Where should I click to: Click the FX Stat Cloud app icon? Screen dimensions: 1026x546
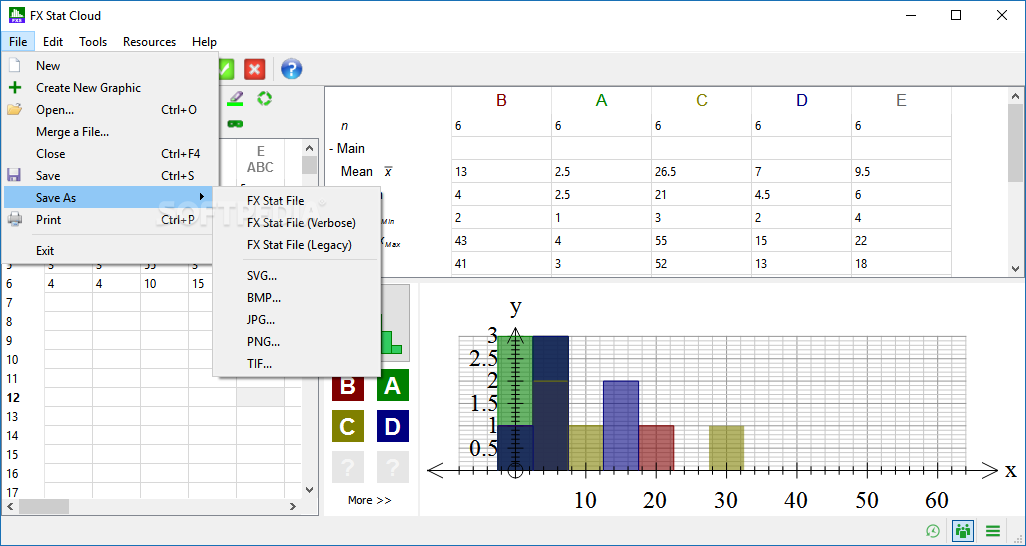pos(16,15)
